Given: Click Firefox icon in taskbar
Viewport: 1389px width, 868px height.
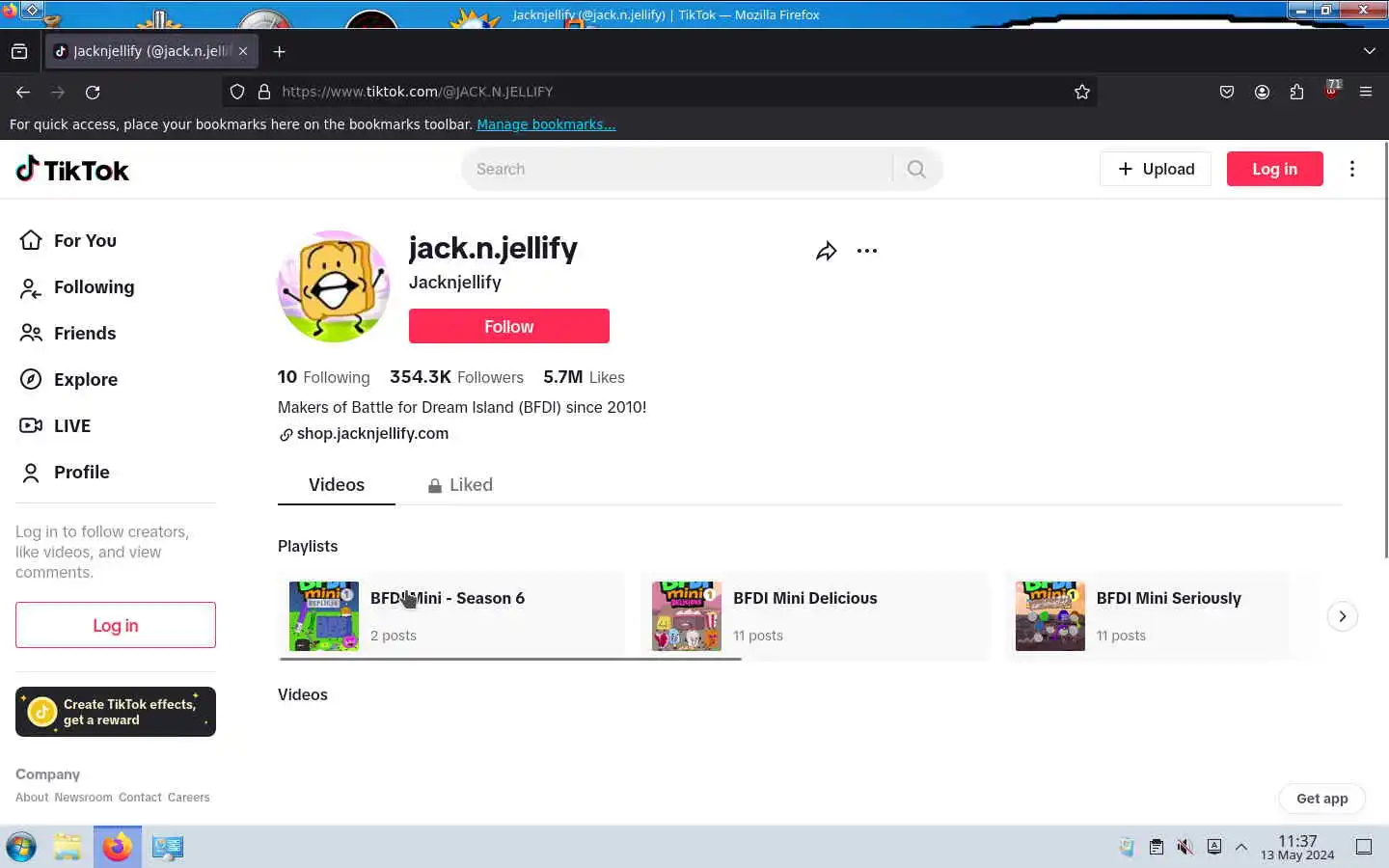Looking at the screenshot, I should [x=118, y=847].
